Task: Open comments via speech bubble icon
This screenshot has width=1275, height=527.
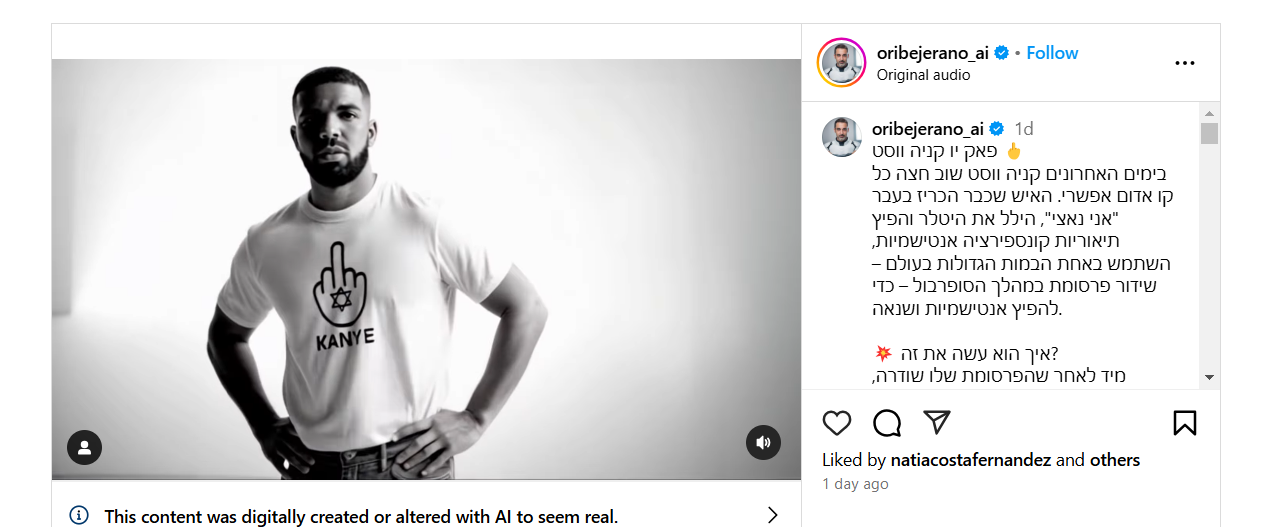Action: pyautogui.click(x=887, y=423)
